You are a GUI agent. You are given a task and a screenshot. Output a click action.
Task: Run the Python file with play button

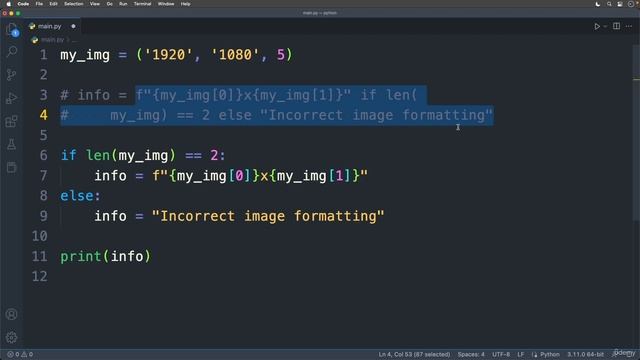point(597,26)
